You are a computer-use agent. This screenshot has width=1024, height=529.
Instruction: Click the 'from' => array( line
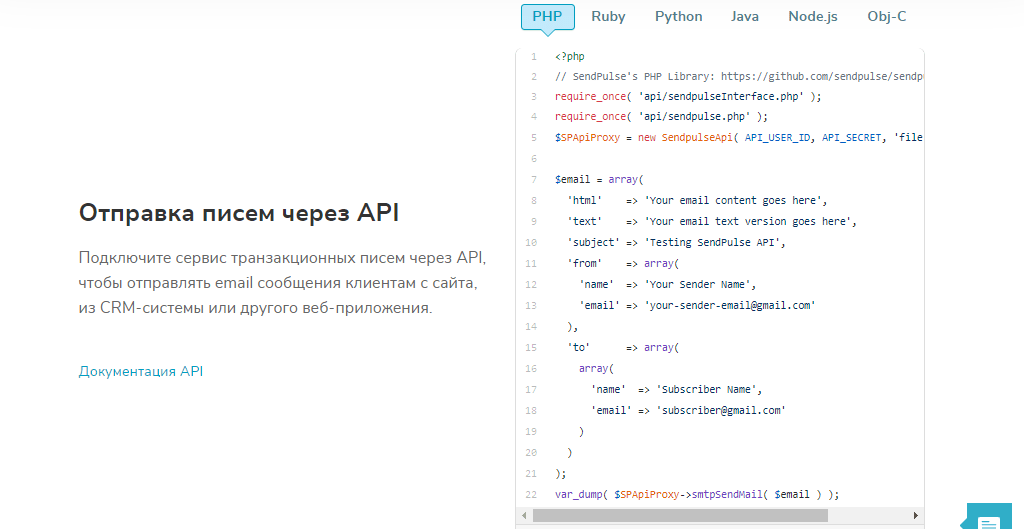point(623,263)
